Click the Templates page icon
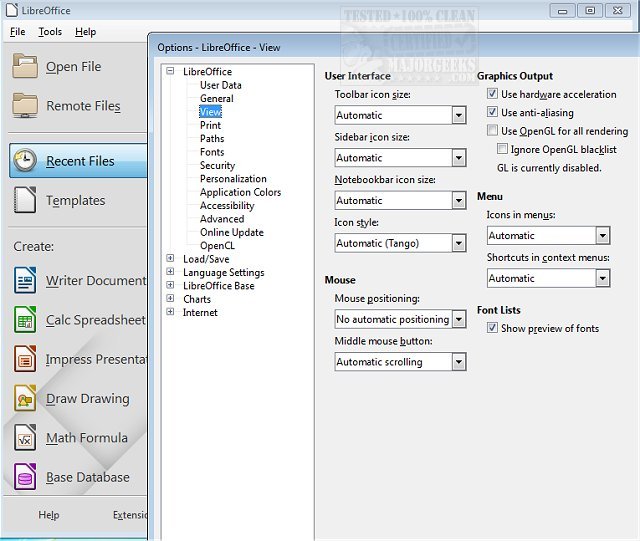Image resolution: width=640 pixels, height=541 pixels. click(x=25, y=200)
